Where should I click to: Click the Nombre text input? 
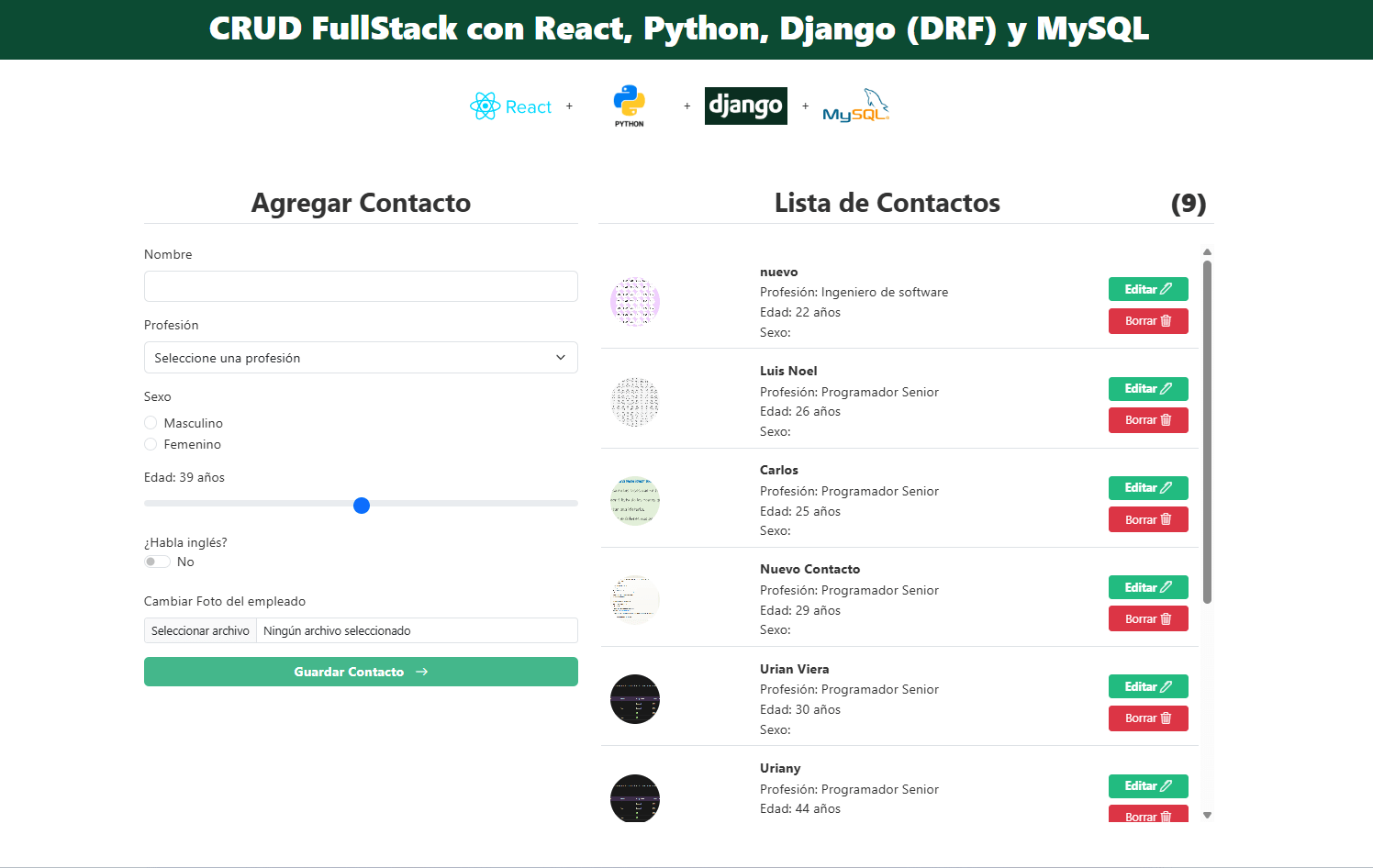coord(361,286)
